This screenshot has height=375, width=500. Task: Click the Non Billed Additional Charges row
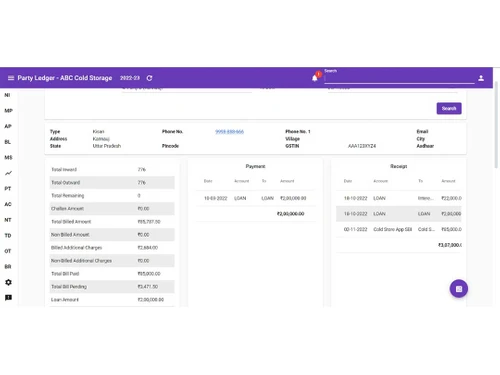click(x=112, y=261)
